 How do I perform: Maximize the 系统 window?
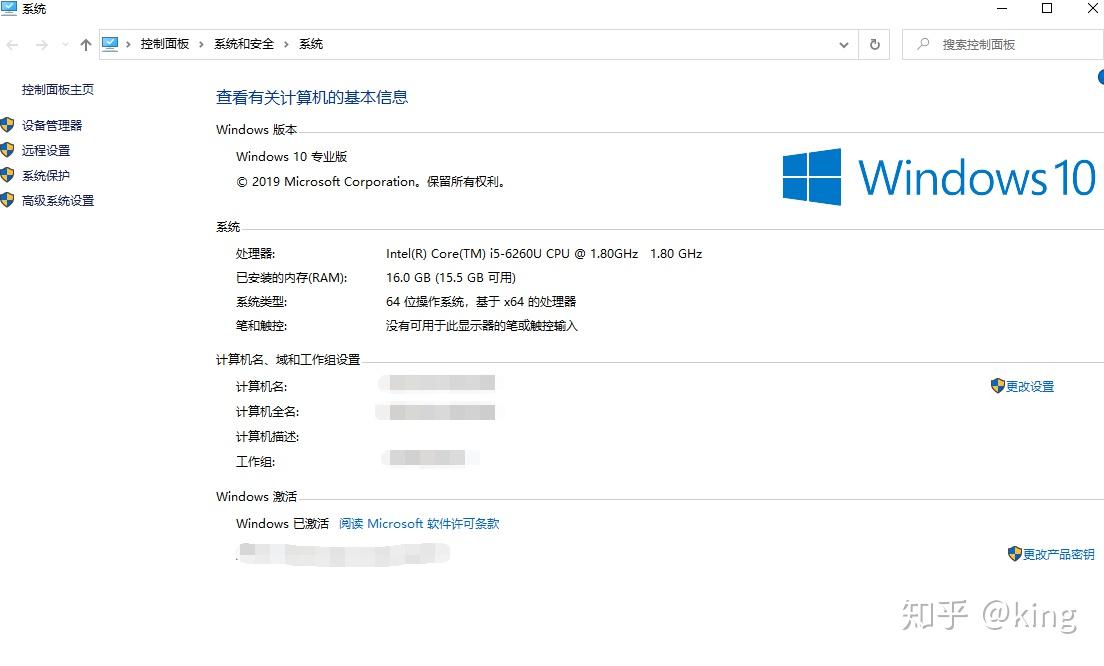pos(1047,8)
